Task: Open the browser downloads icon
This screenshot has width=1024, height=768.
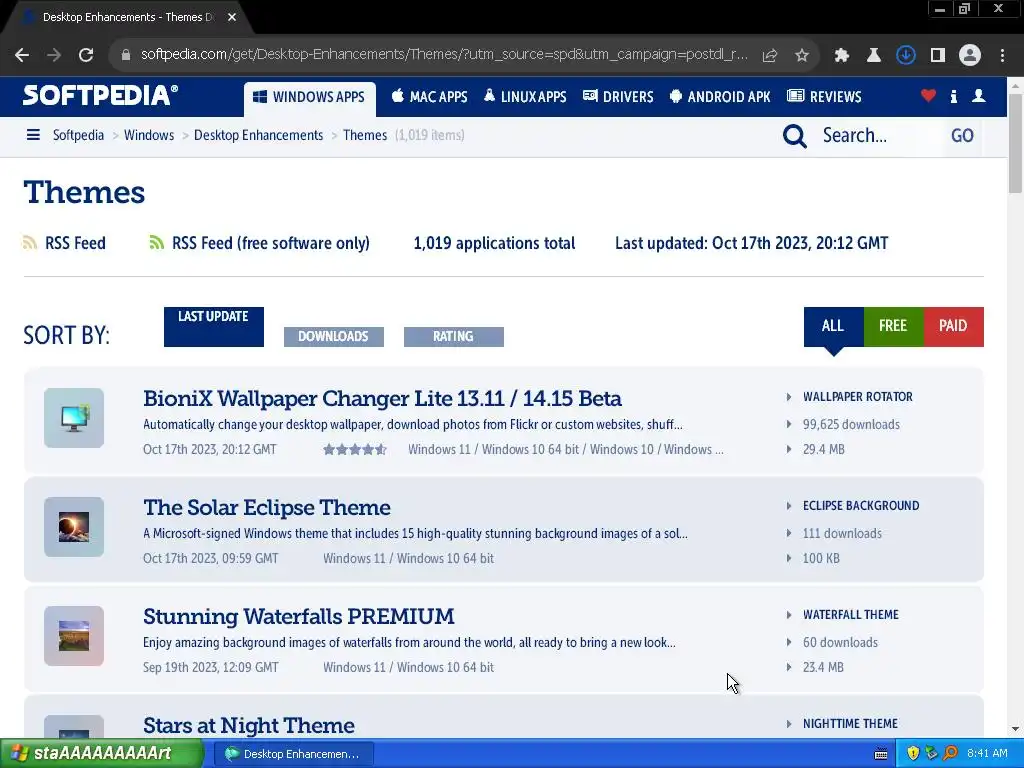Action: click(x=906, y=56)
